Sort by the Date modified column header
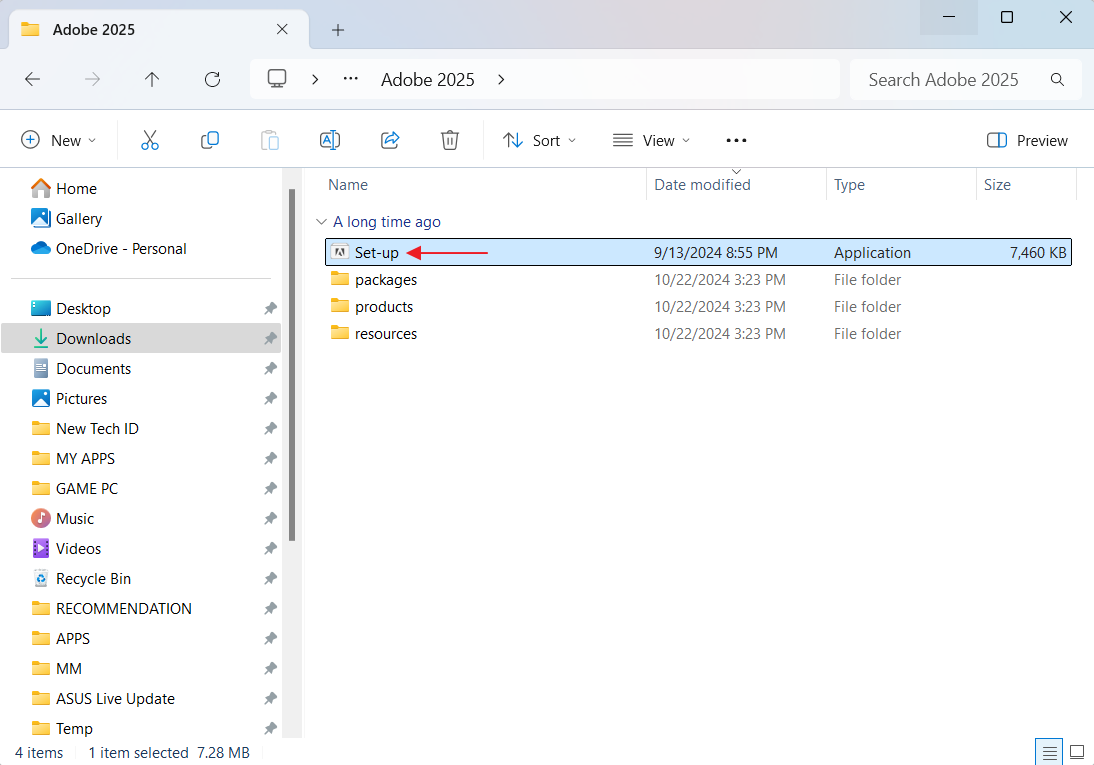The width and height of the screenshot is (1094, 765). (x=702, y=185)
